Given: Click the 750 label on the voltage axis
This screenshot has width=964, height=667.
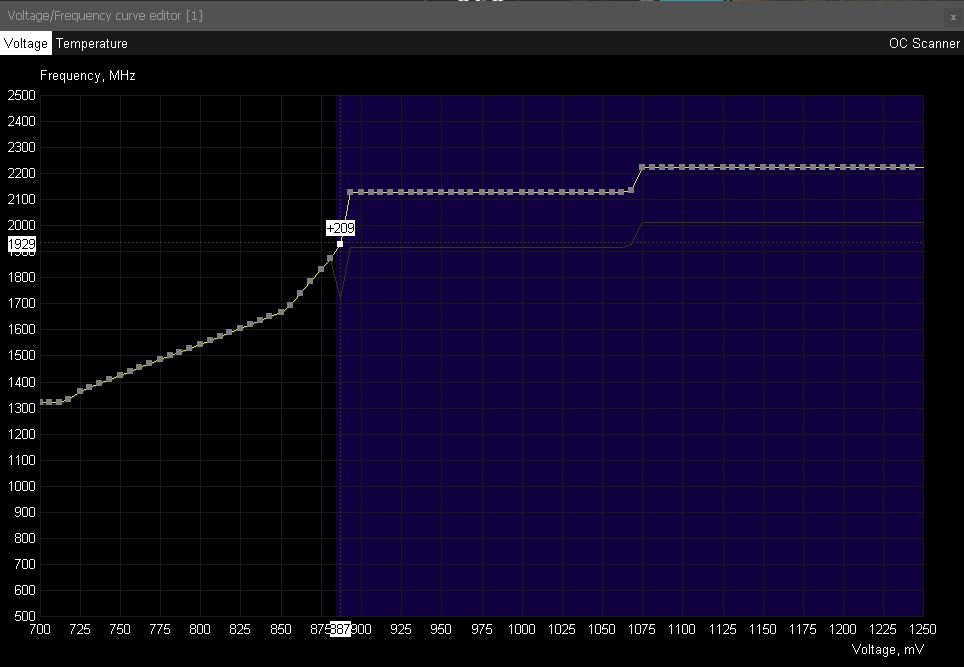Looking at the screenshot, I should pyautogui.click(x=120, y=629).
